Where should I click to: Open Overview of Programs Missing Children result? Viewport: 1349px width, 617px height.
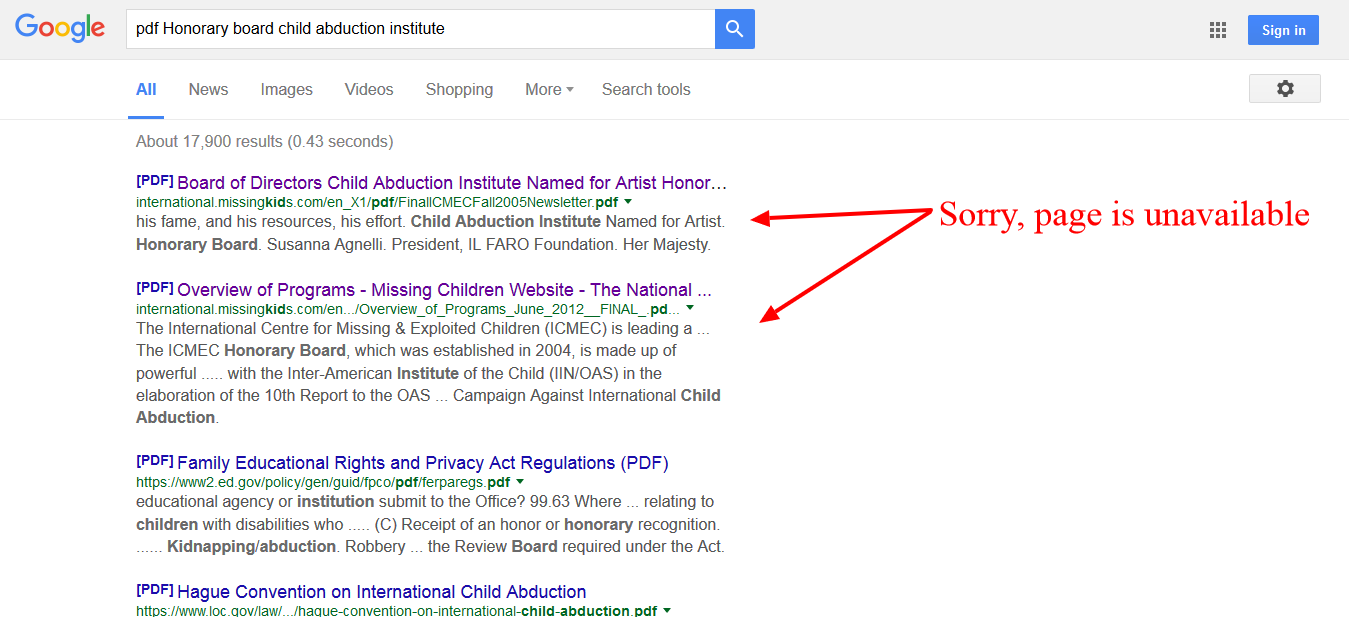[444, 290]
